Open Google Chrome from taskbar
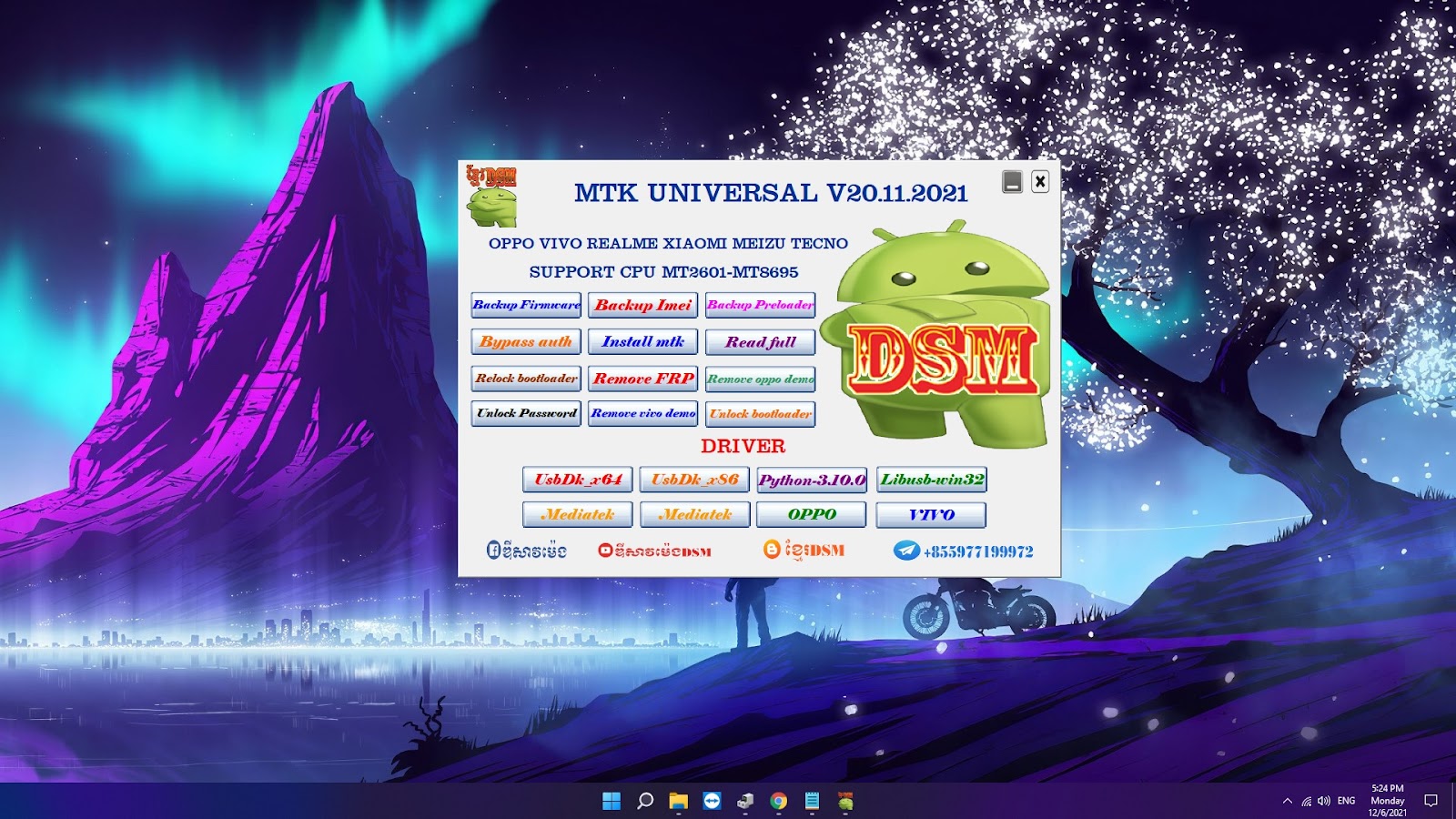 tap(778, 801)
